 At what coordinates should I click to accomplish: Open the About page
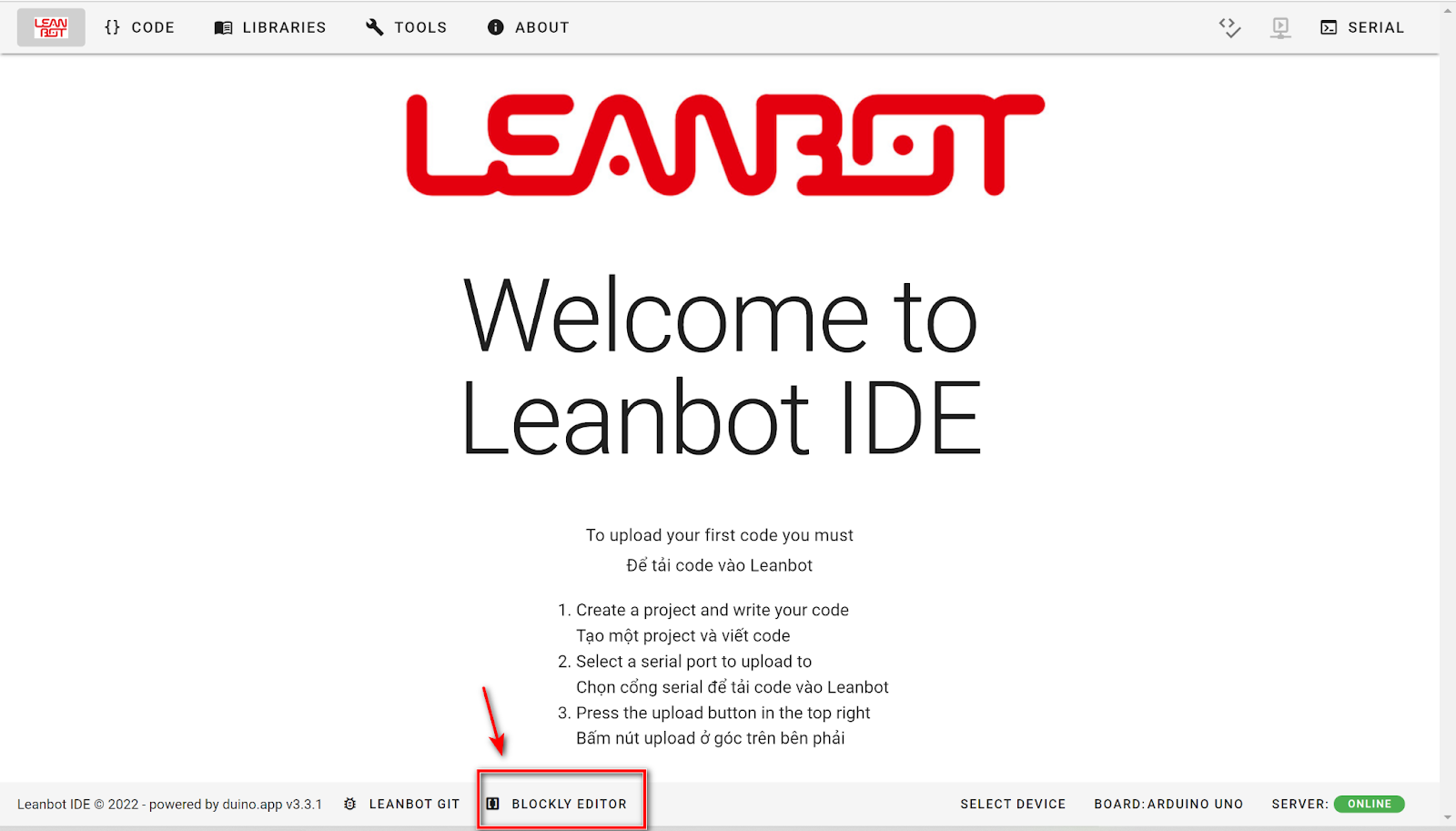pos(529,27)
